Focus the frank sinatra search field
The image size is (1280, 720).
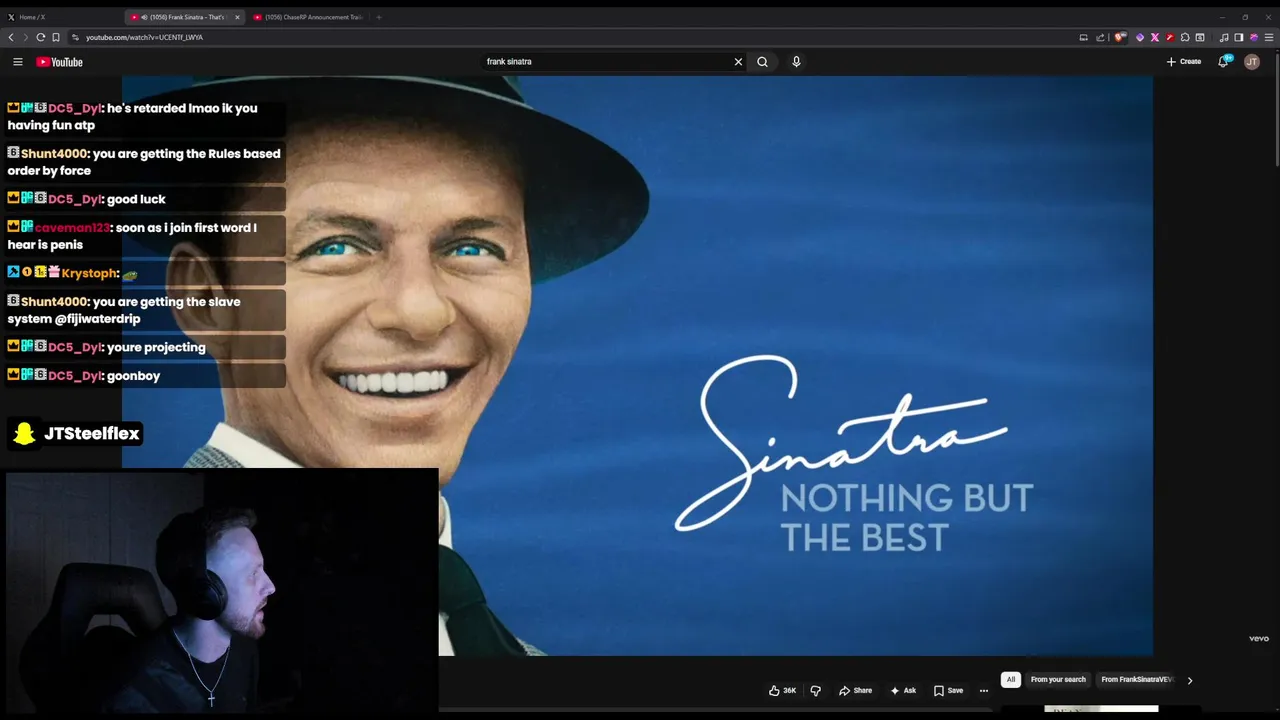click(606, 62)
